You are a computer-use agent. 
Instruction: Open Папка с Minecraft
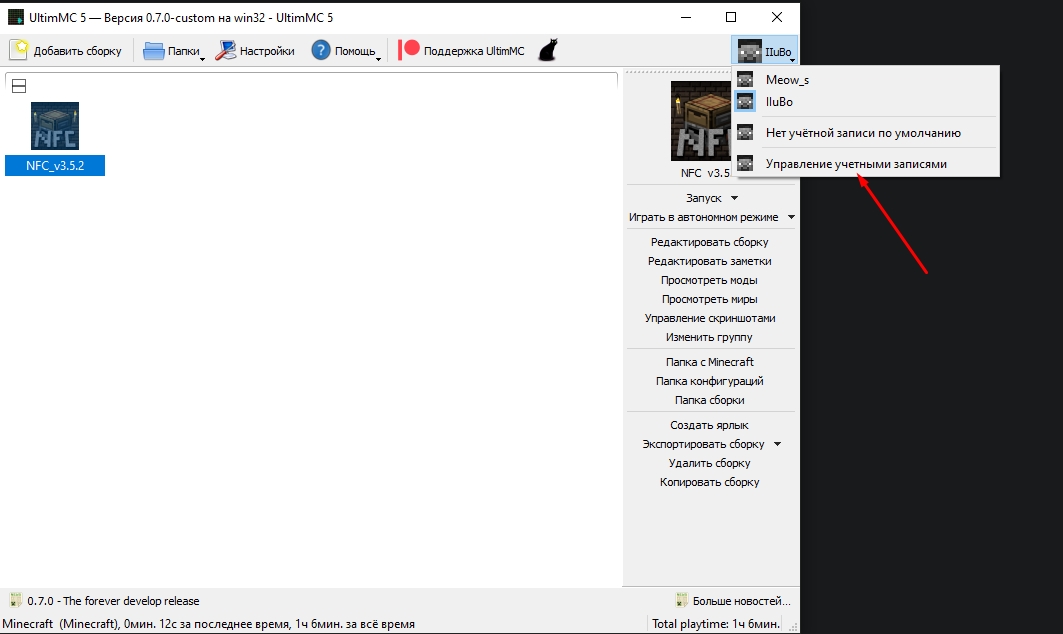[x=710, y=362]
